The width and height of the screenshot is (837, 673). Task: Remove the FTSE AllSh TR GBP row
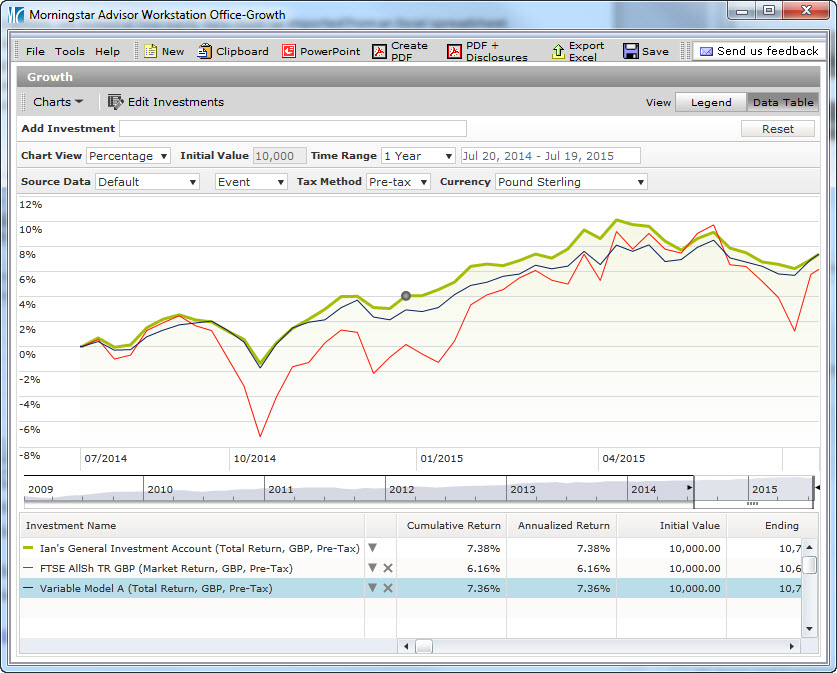point(388,568)
